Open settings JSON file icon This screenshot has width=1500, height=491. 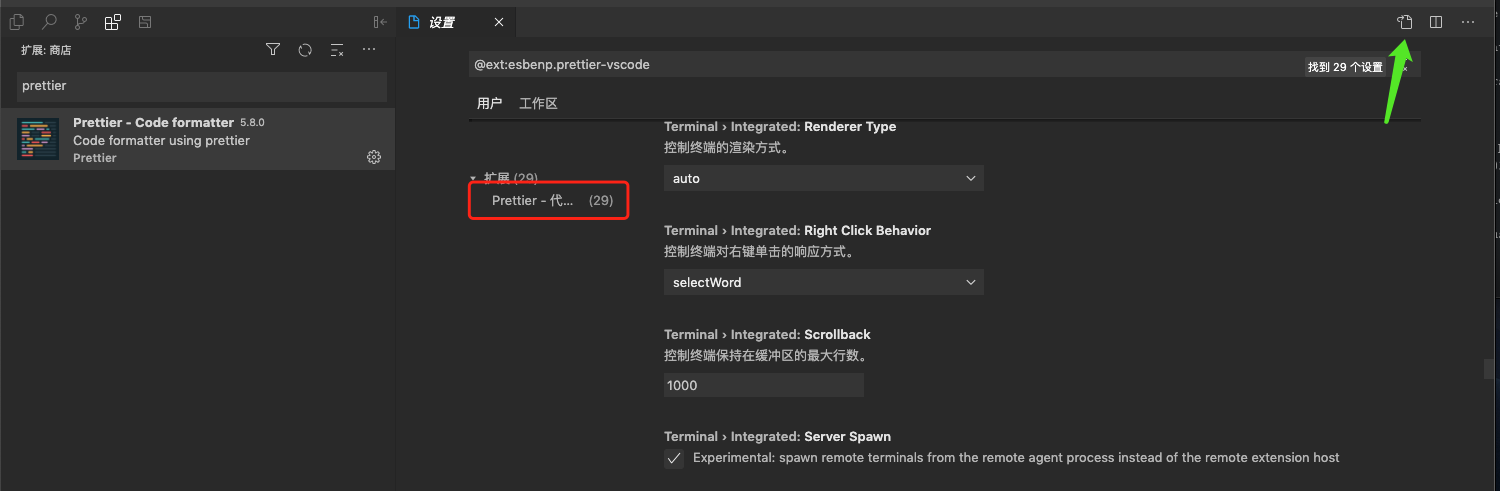pyautogui.click(x=1404, y=22)
